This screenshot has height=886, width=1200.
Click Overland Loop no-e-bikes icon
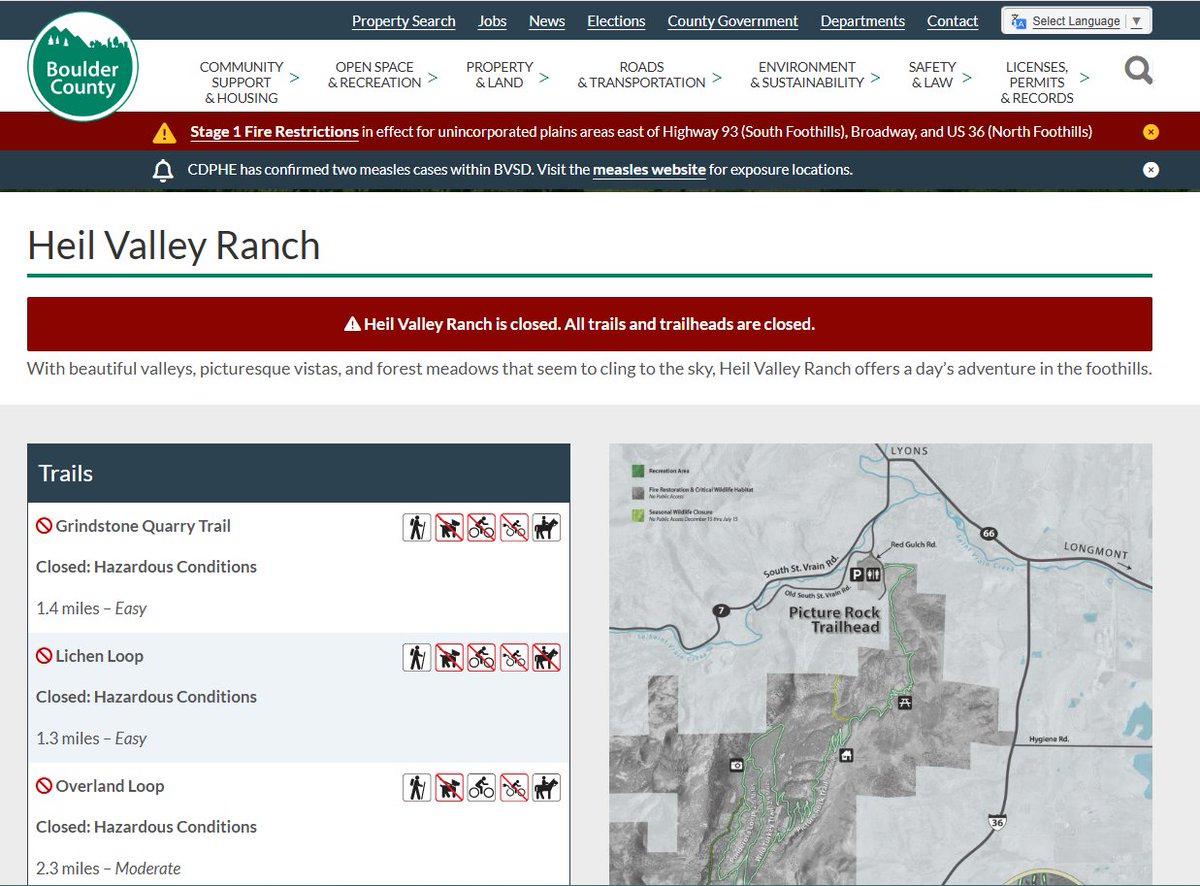tap(514, 787)
